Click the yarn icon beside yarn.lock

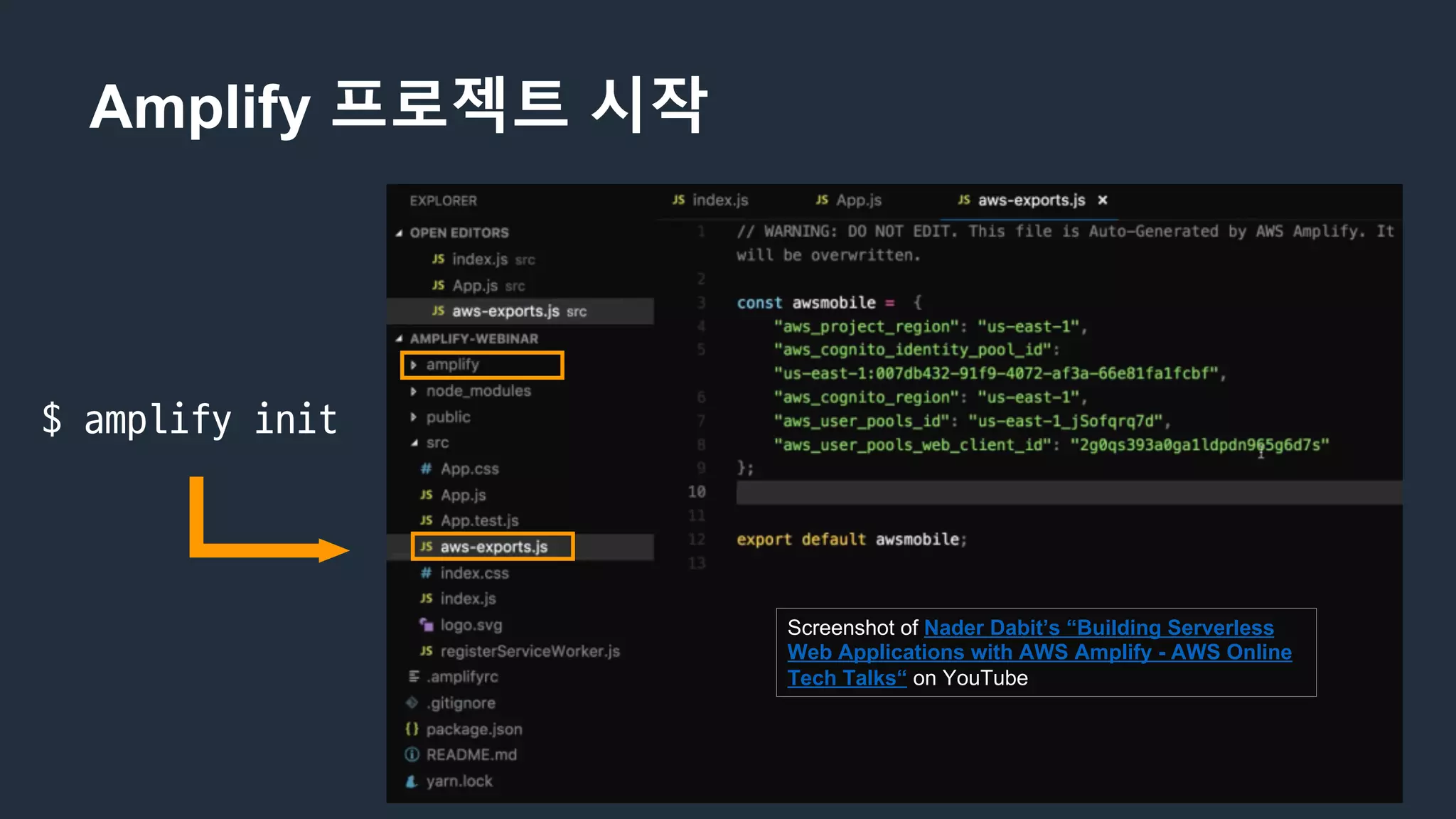pos(412,781)
